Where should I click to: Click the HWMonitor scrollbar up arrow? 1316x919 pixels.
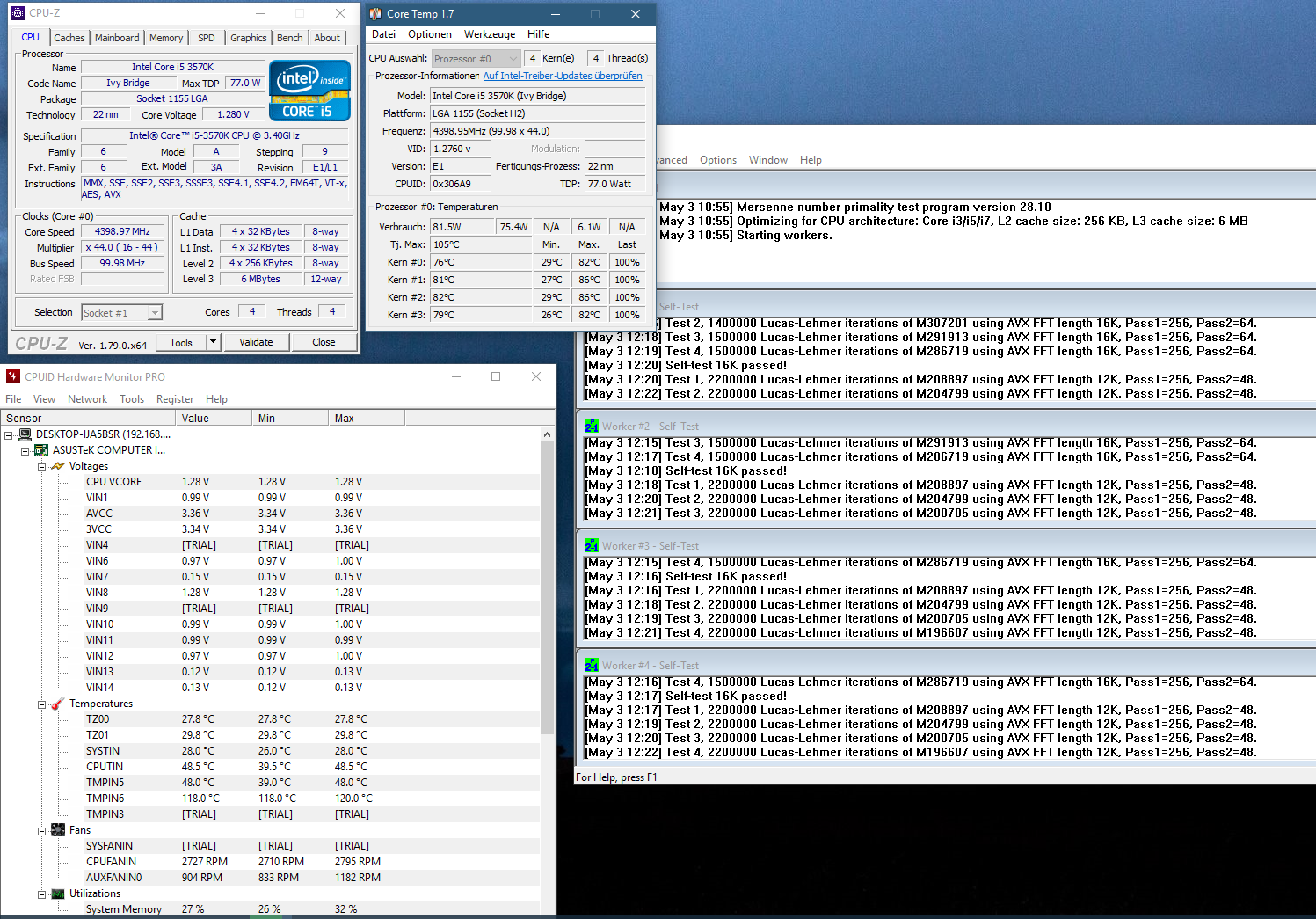[x=547, y=434]
